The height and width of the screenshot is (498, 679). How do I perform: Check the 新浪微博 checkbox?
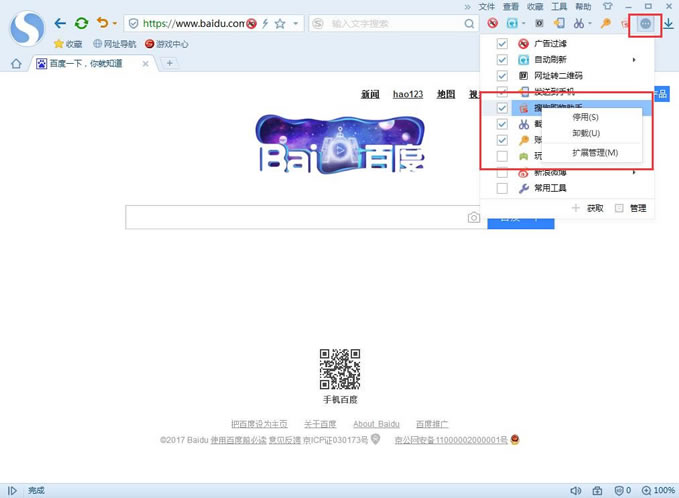pos(502,173)
